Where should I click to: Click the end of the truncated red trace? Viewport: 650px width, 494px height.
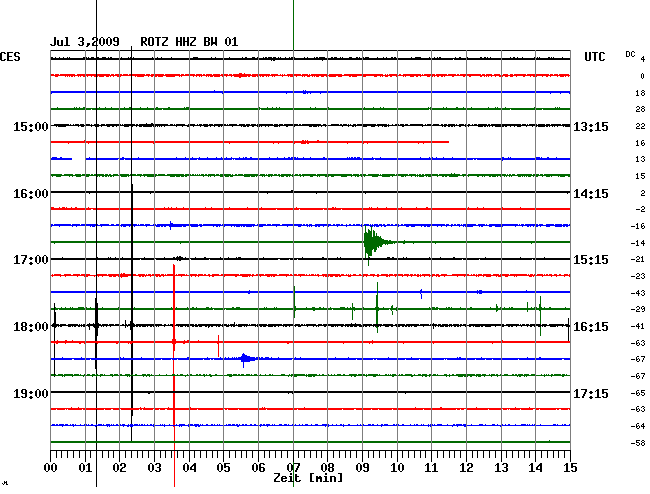448,142
